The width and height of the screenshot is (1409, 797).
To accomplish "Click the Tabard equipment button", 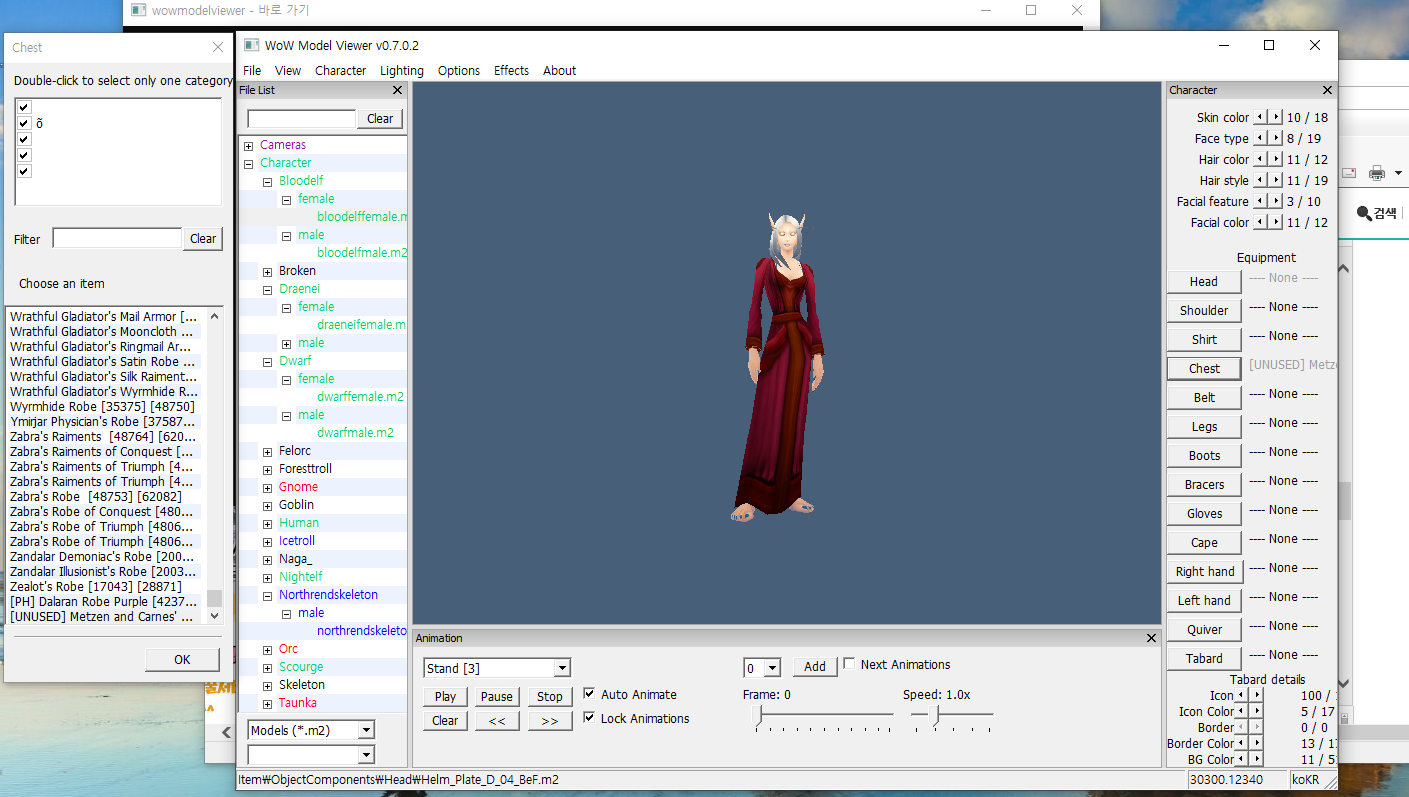I will [1204, 658].
